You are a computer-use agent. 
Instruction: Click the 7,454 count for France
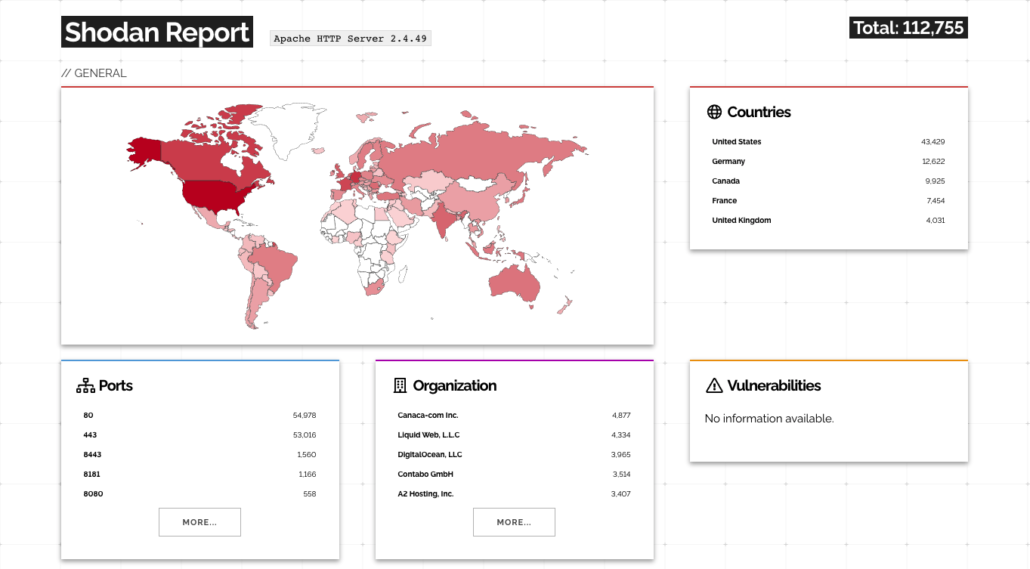(935, 200)
